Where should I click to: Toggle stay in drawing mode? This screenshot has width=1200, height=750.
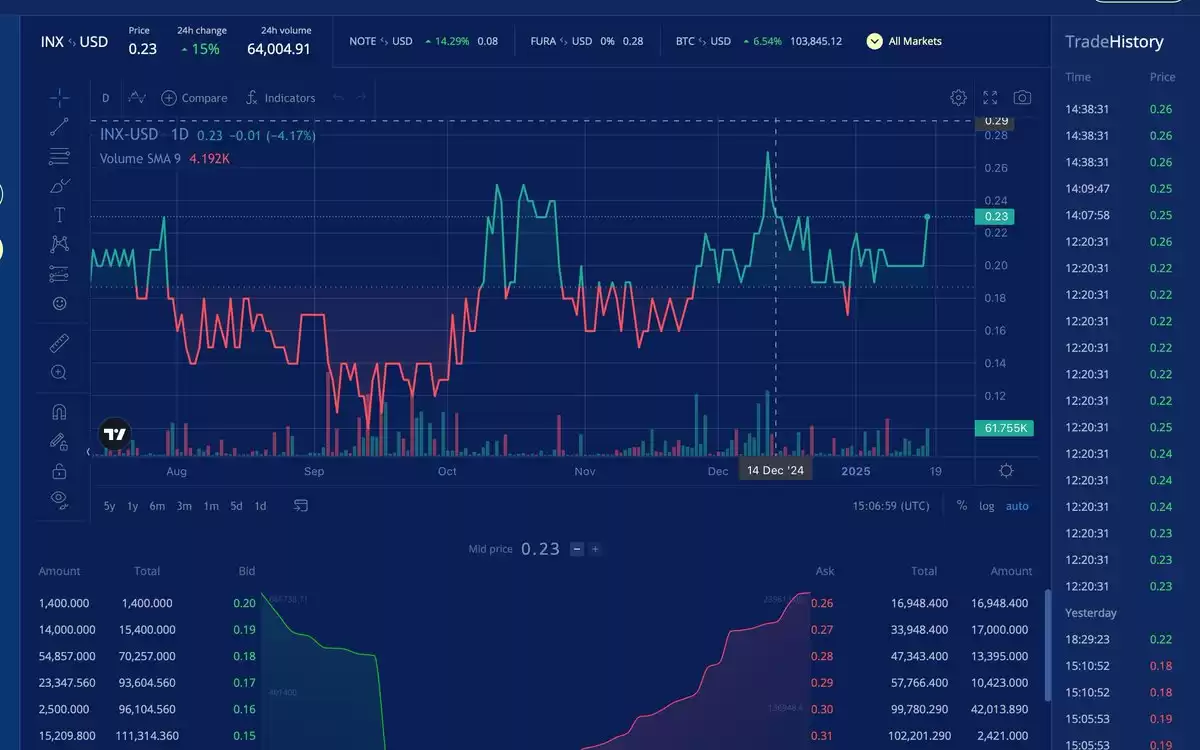click(59, 441)
